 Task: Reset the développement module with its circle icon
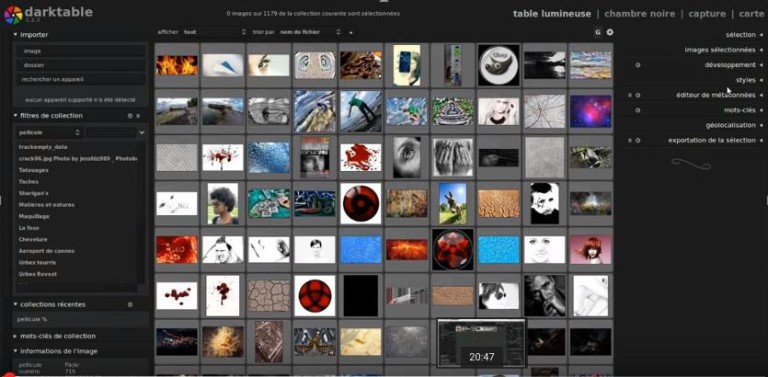pos(638,65)
